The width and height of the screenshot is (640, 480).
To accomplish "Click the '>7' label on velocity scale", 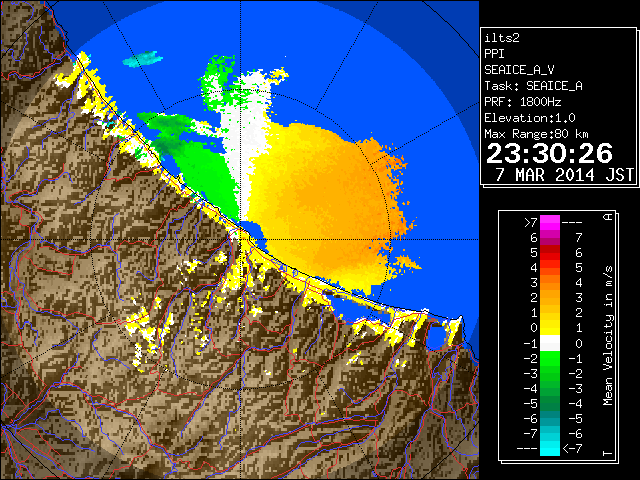I will click(x=531, y=222).
